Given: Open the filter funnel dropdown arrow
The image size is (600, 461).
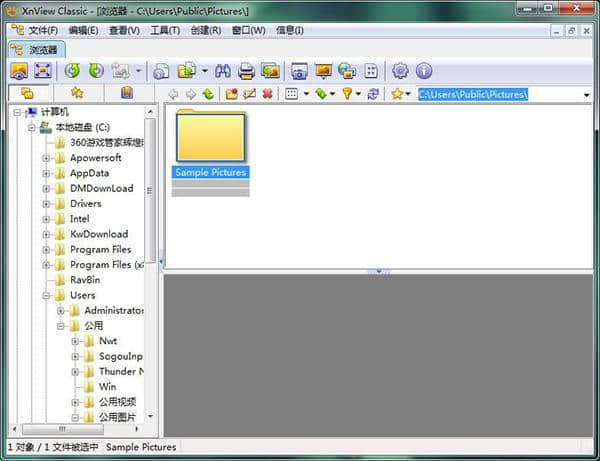Looking at the screenshot, I should pyautogui.click(x=359, y=94).
